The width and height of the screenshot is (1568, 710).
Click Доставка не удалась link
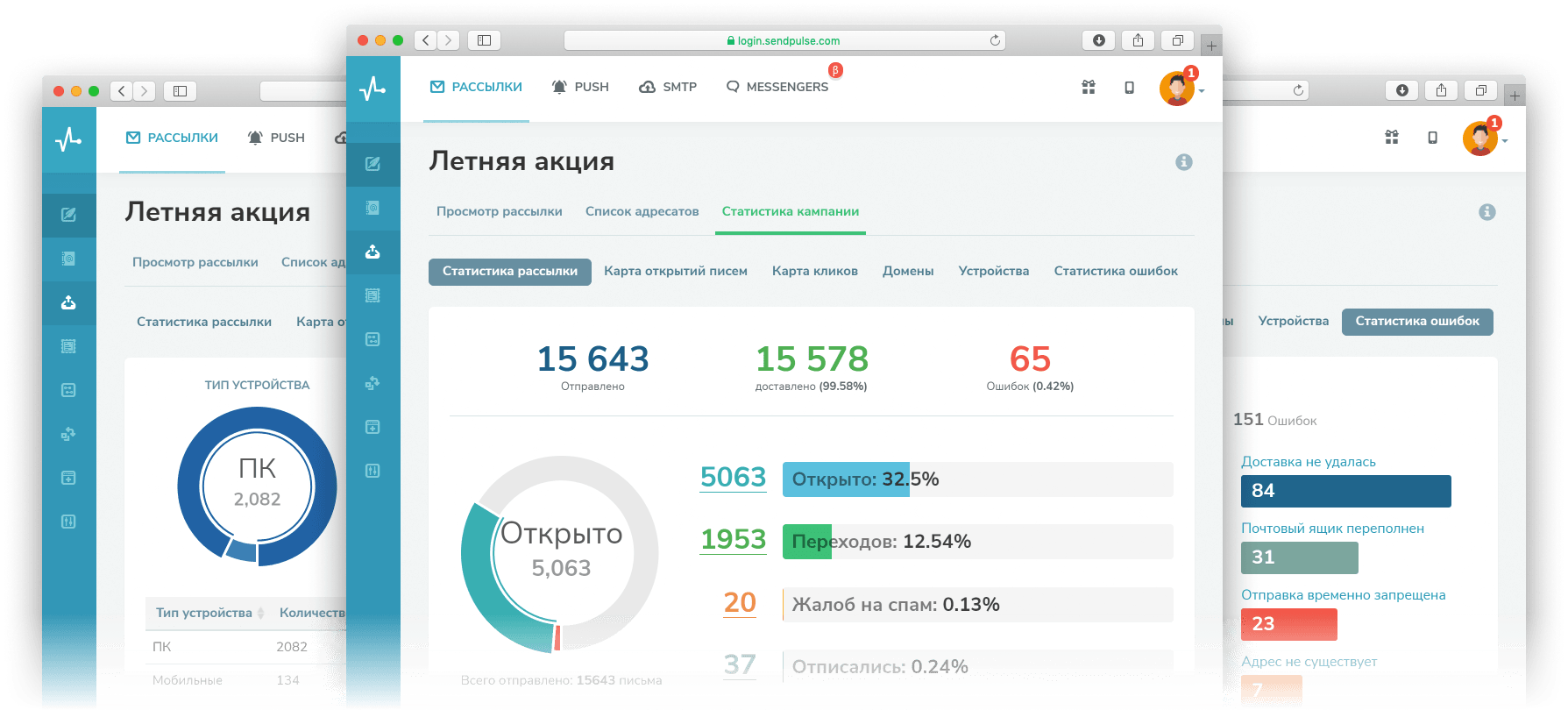(1309, 462)
